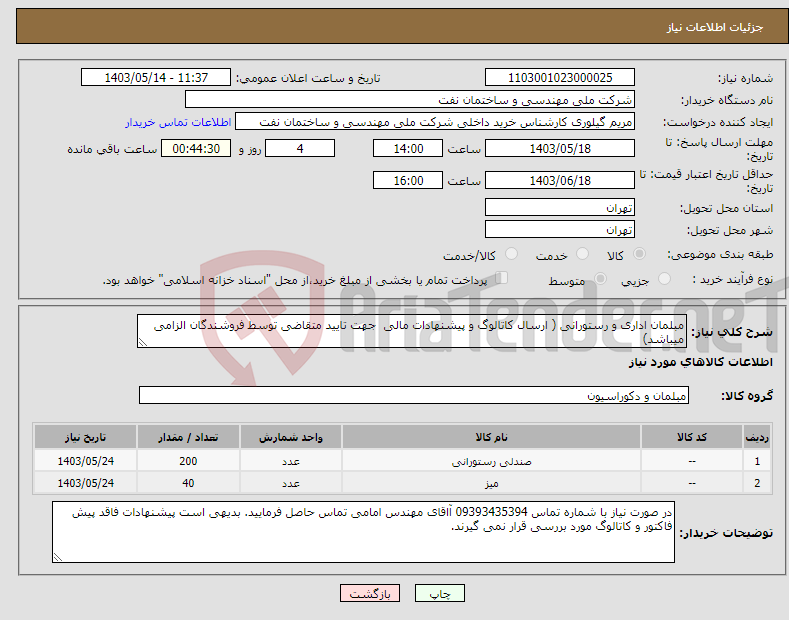This screenshot has width=789, height=620.
Task: Click the general need description textarea
Action: click(x=412, y=331)
